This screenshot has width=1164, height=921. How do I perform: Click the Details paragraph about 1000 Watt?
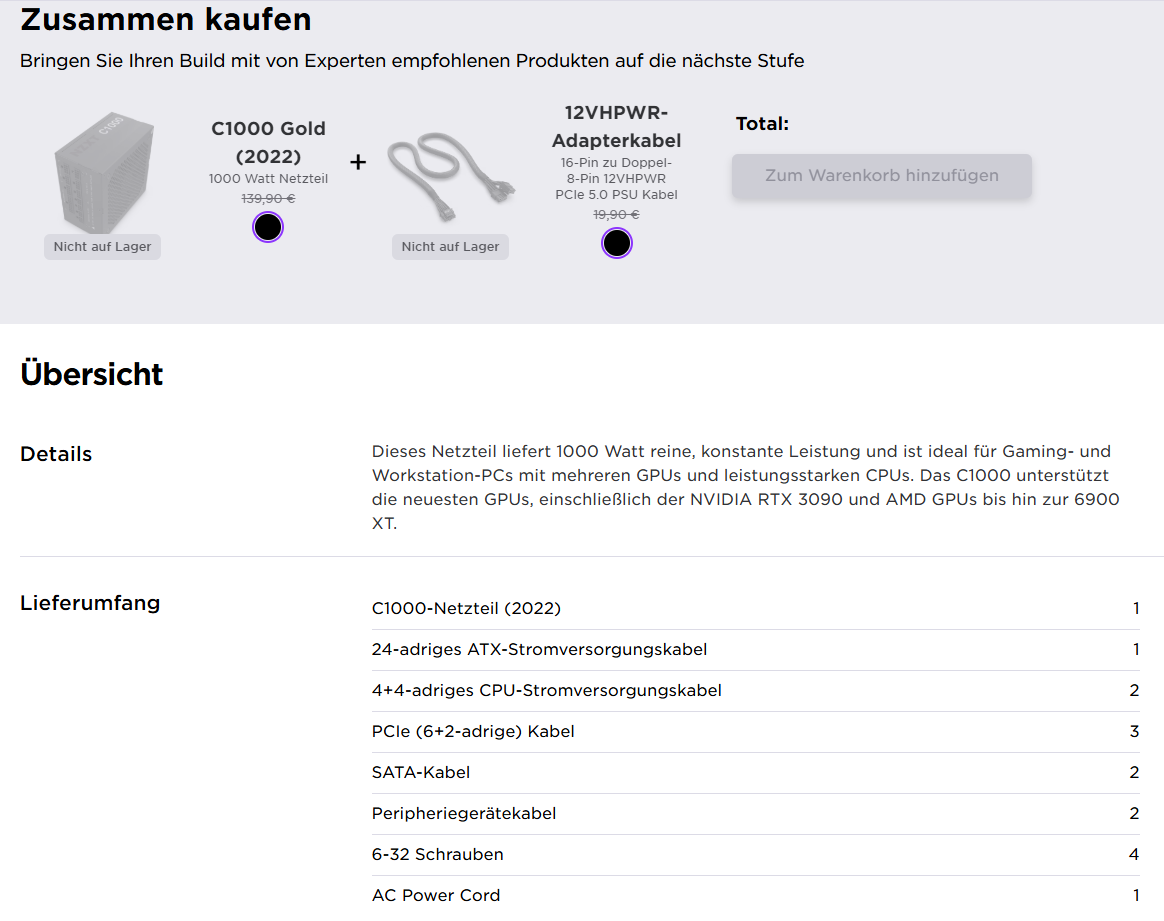coord(745,488)
